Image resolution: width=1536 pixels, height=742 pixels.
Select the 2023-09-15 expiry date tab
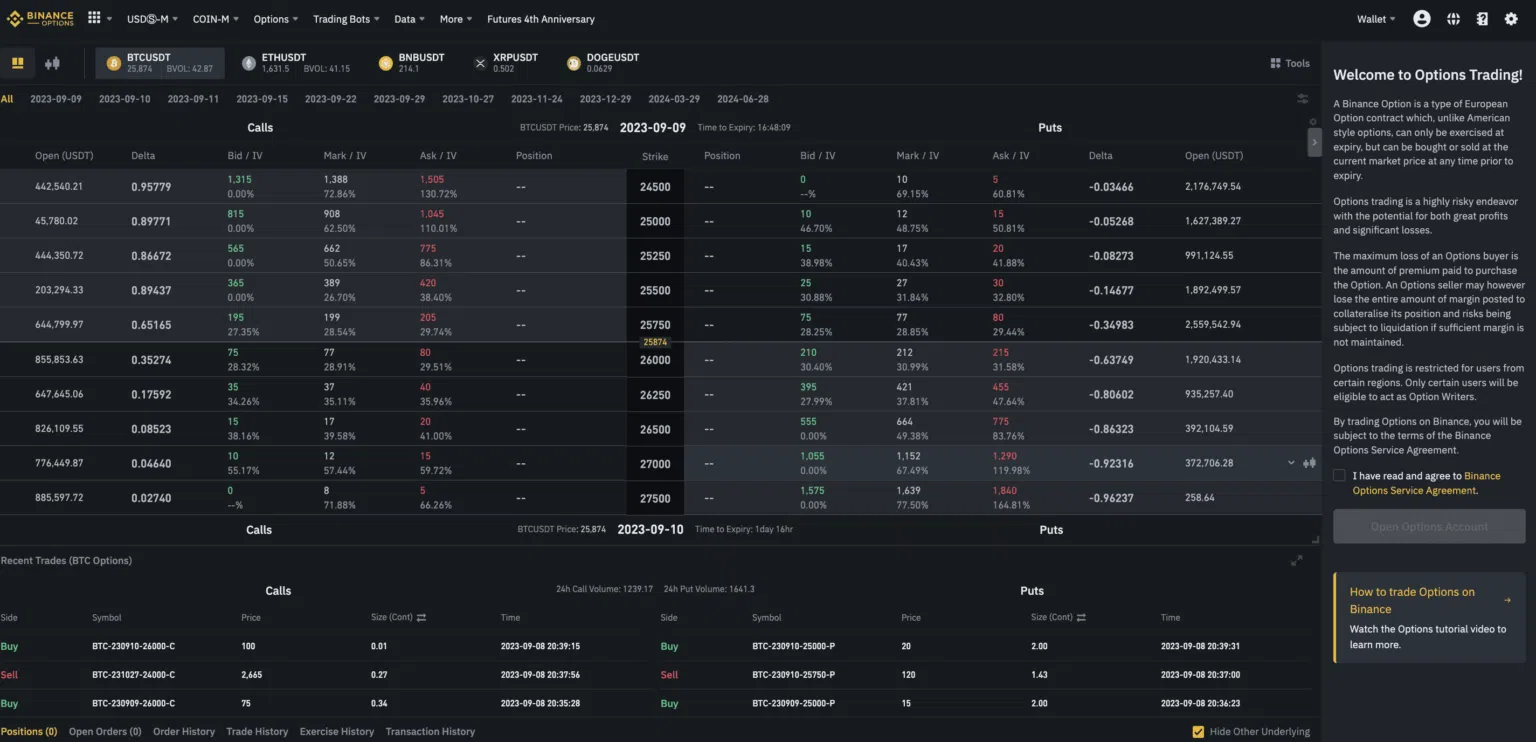[262, 99]
